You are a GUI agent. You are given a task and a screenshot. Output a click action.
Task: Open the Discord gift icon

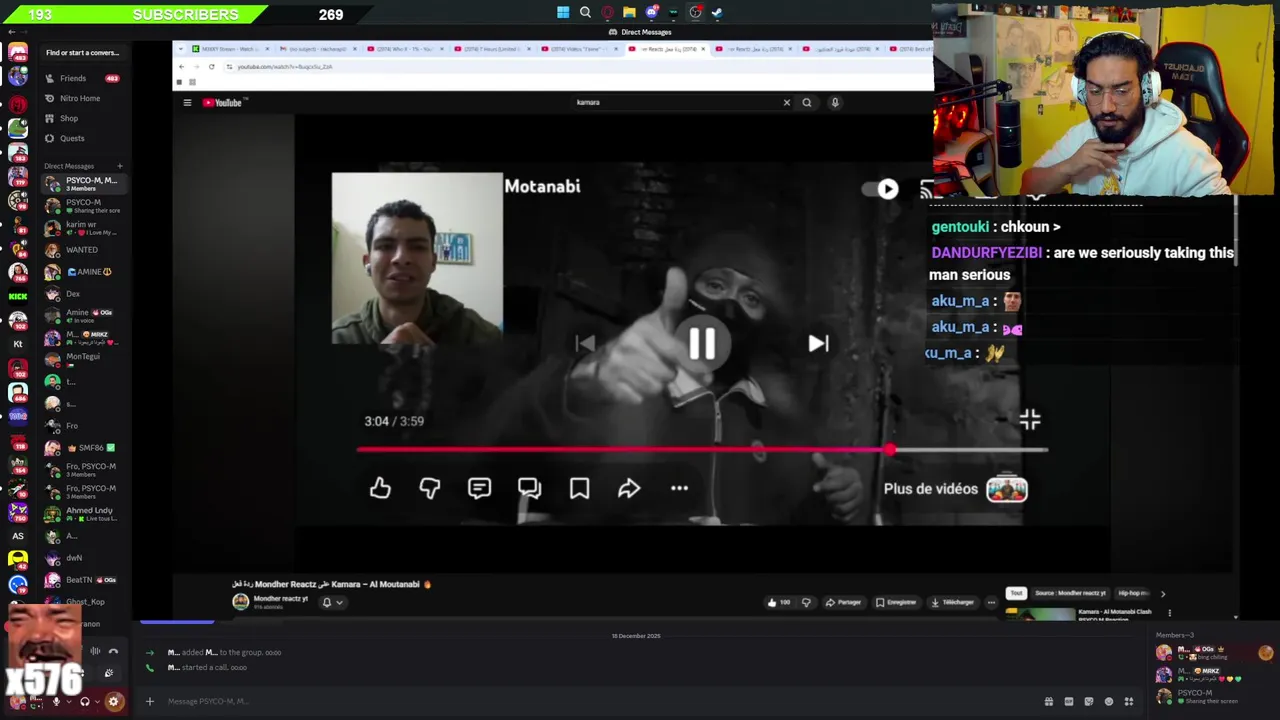1049,701
